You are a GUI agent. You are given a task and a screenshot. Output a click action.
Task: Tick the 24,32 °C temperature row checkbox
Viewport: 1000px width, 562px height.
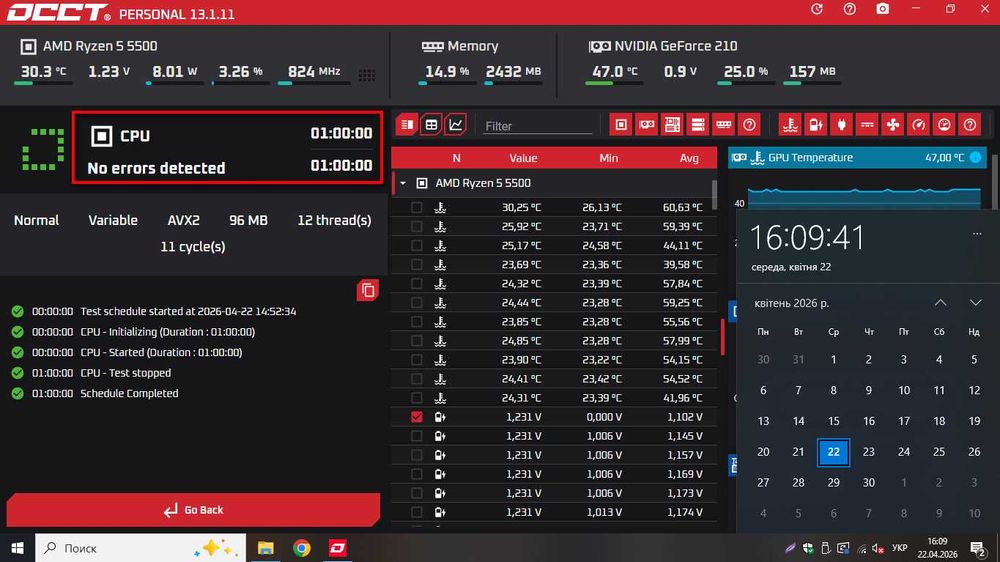click(x=416, y=283)
